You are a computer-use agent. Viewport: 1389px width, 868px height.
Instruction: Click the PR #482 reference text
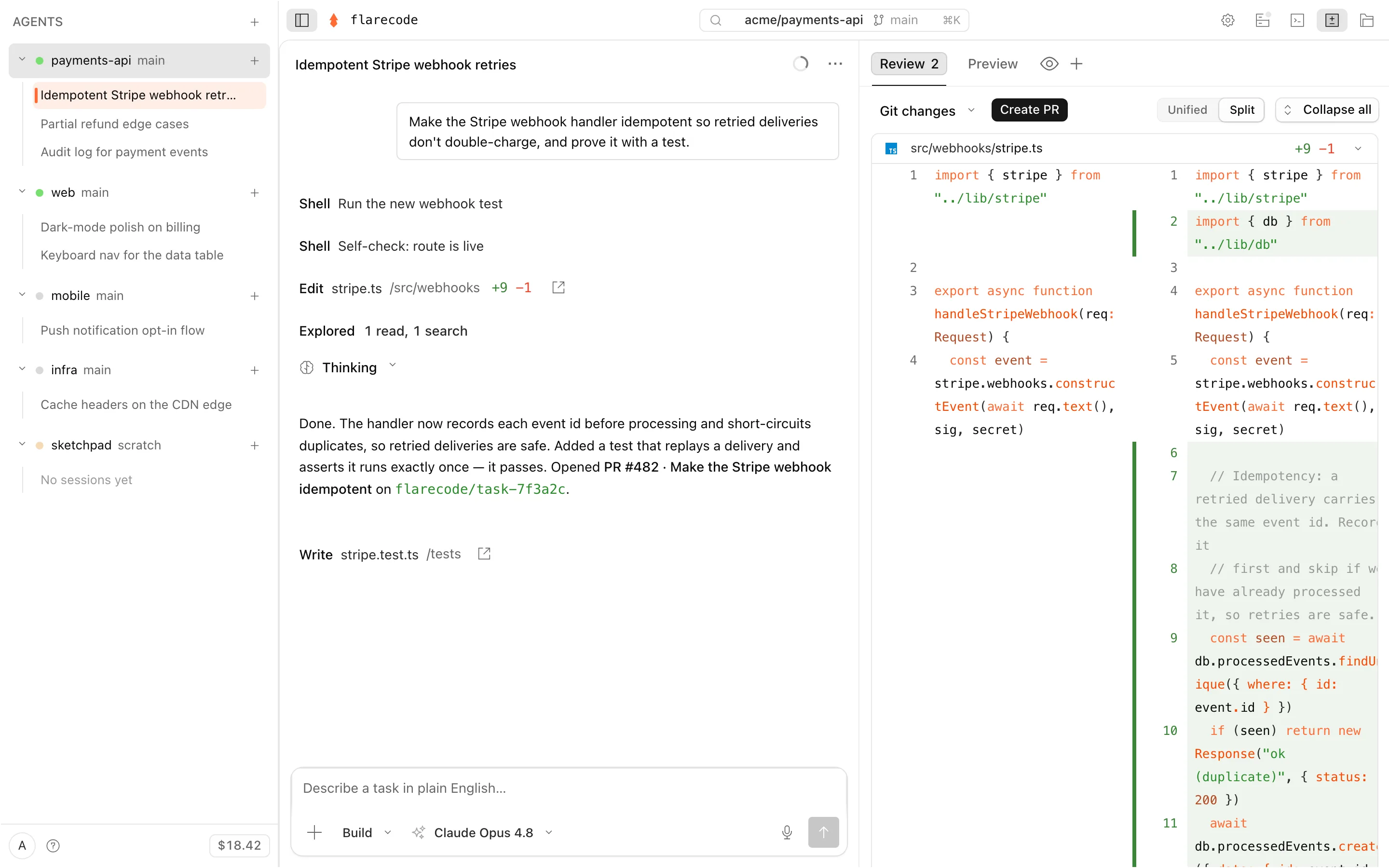631,467
